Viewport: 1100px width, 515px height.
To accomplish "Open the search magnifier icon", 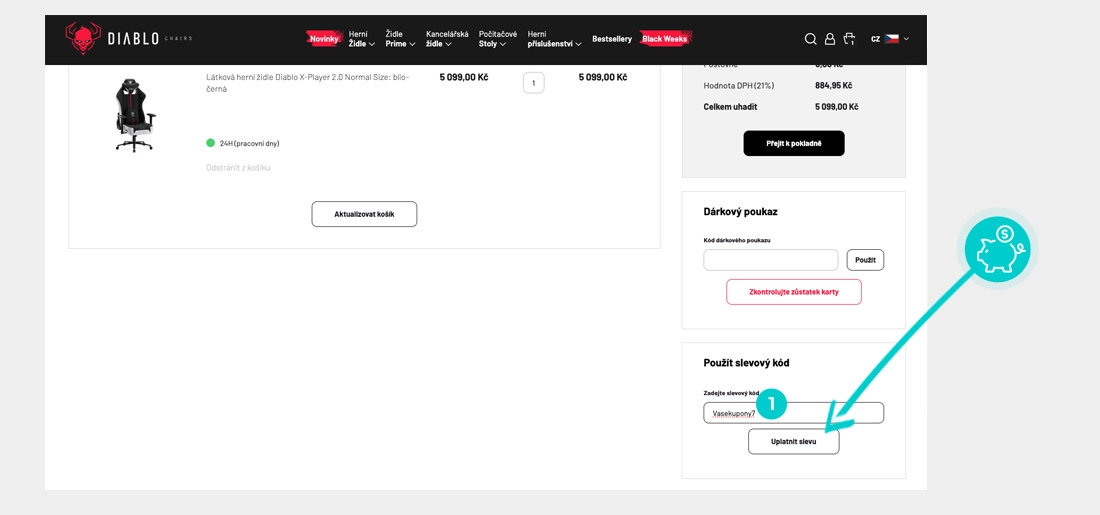I will [811, 39].
